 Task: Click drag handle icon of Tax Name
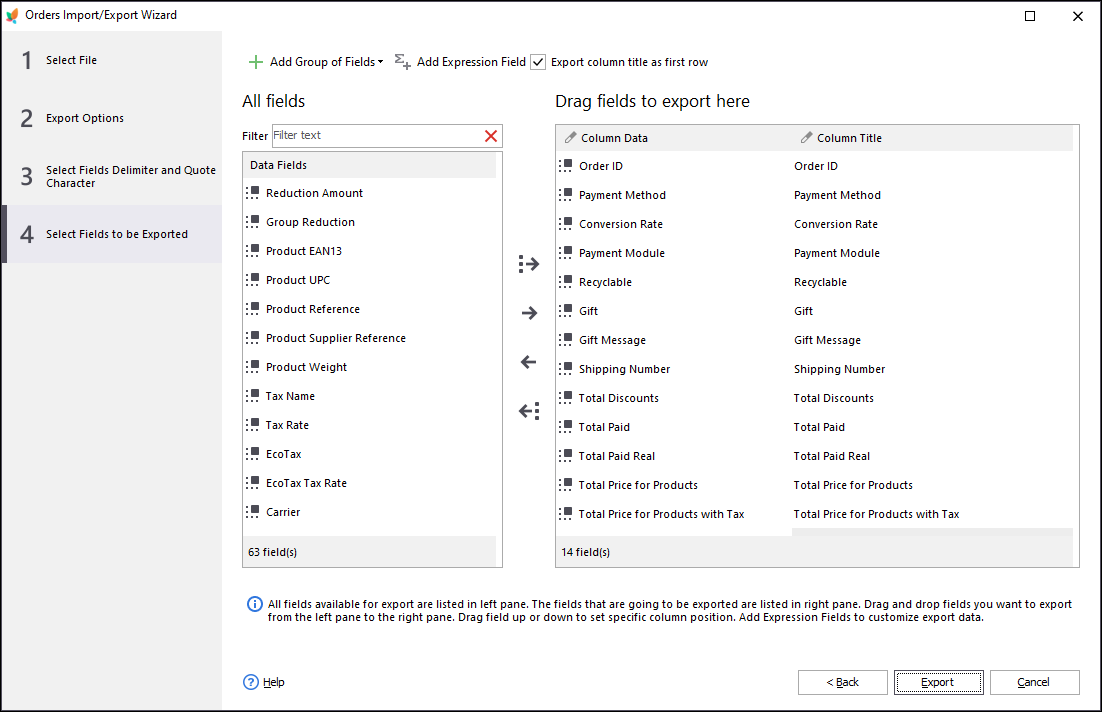pyautogui.click(x=252, y=396)
